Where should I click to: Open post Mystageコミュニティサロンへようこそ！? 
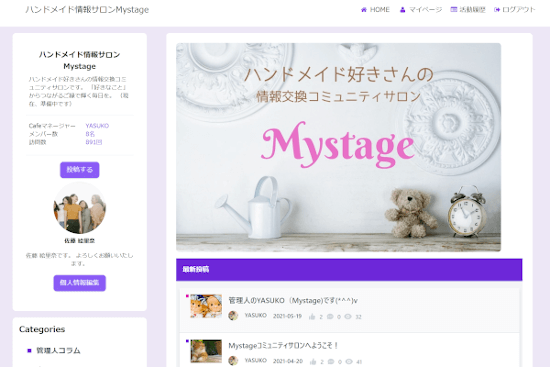(x=283, y=346)
